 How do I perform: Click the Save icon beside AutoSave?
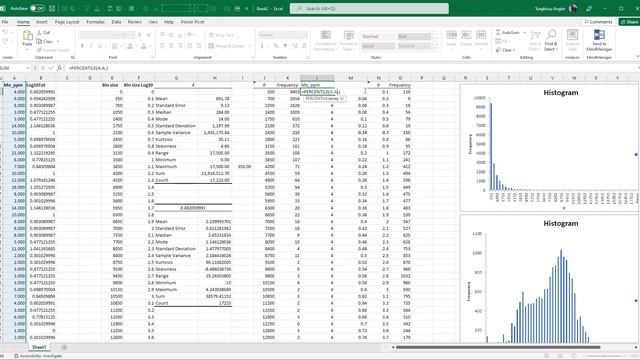coord(52,8)
